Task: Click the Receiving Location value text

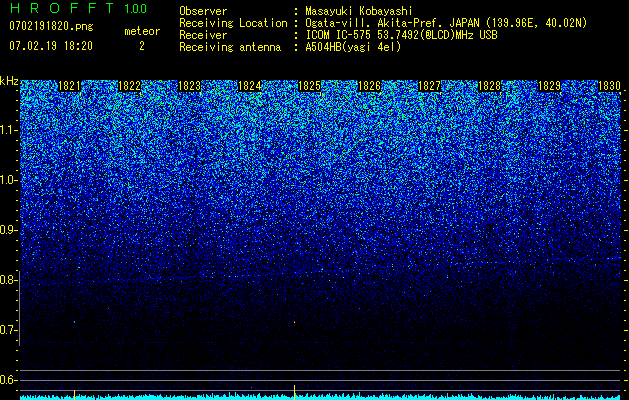Action: click(446, 23)
